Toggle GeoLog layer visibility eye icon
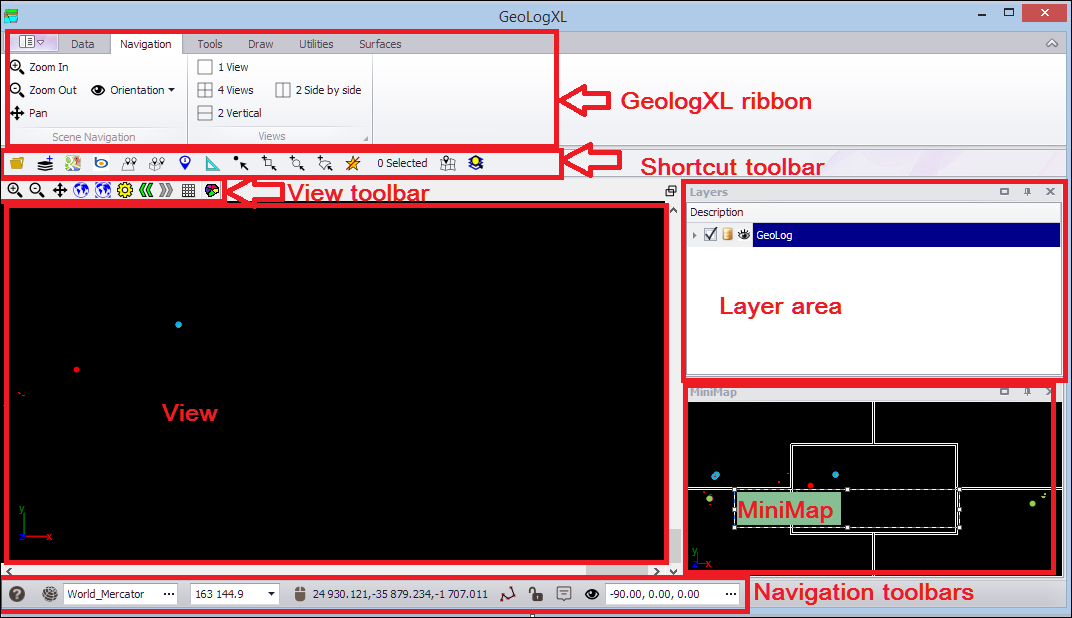 [743, 234]
